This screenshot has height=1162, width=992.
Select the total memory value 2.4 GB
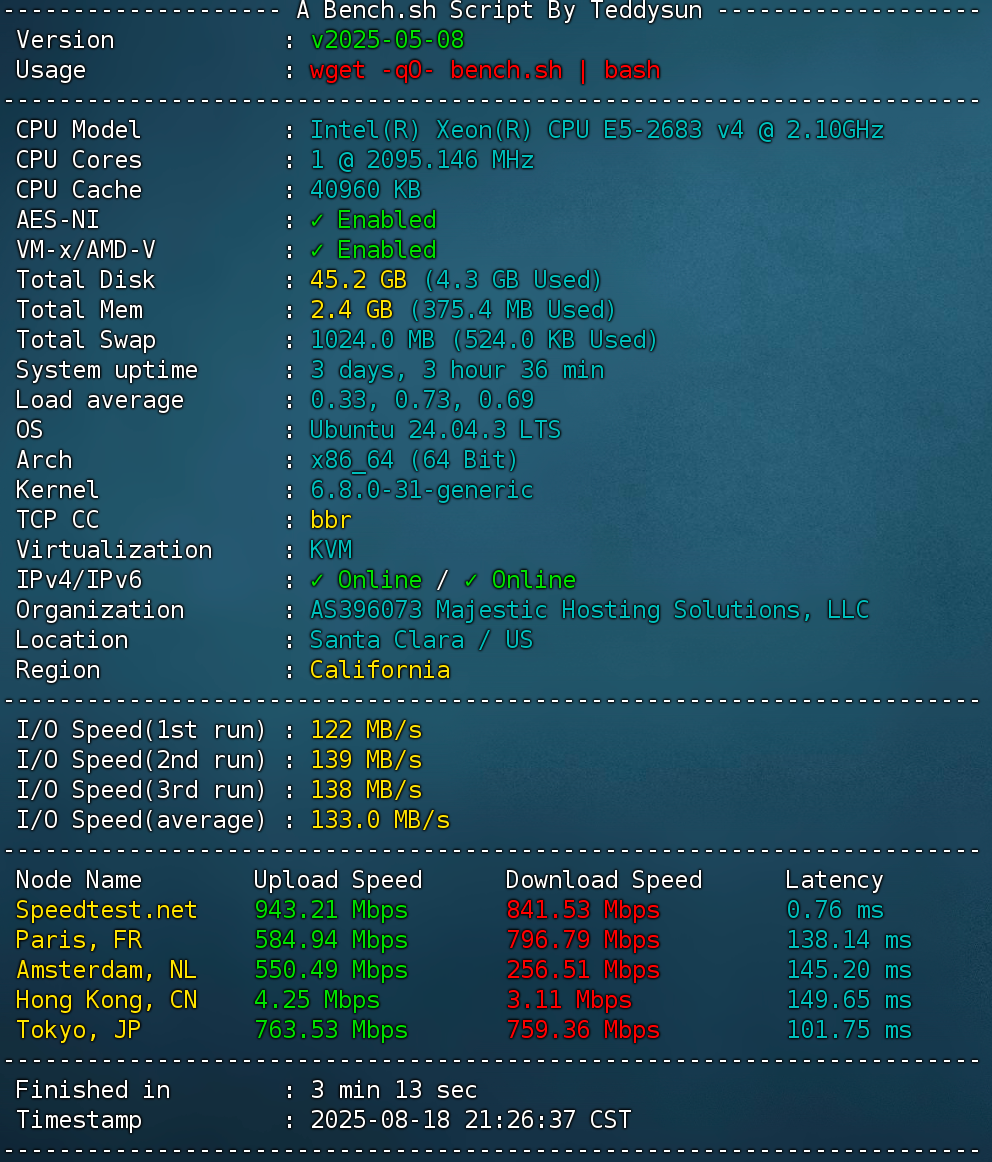(x=351, y=311)
